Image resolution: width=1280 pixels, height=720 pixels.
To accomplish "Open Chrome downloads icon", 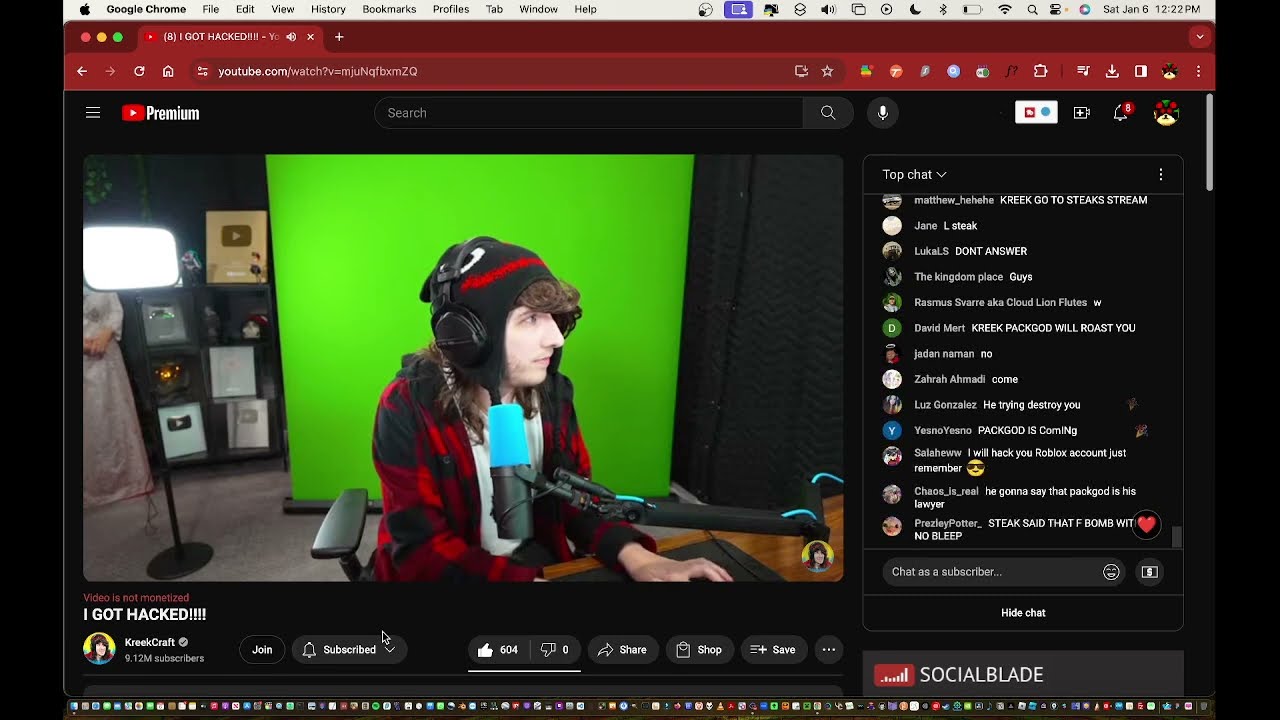I will pos(1112,71).
